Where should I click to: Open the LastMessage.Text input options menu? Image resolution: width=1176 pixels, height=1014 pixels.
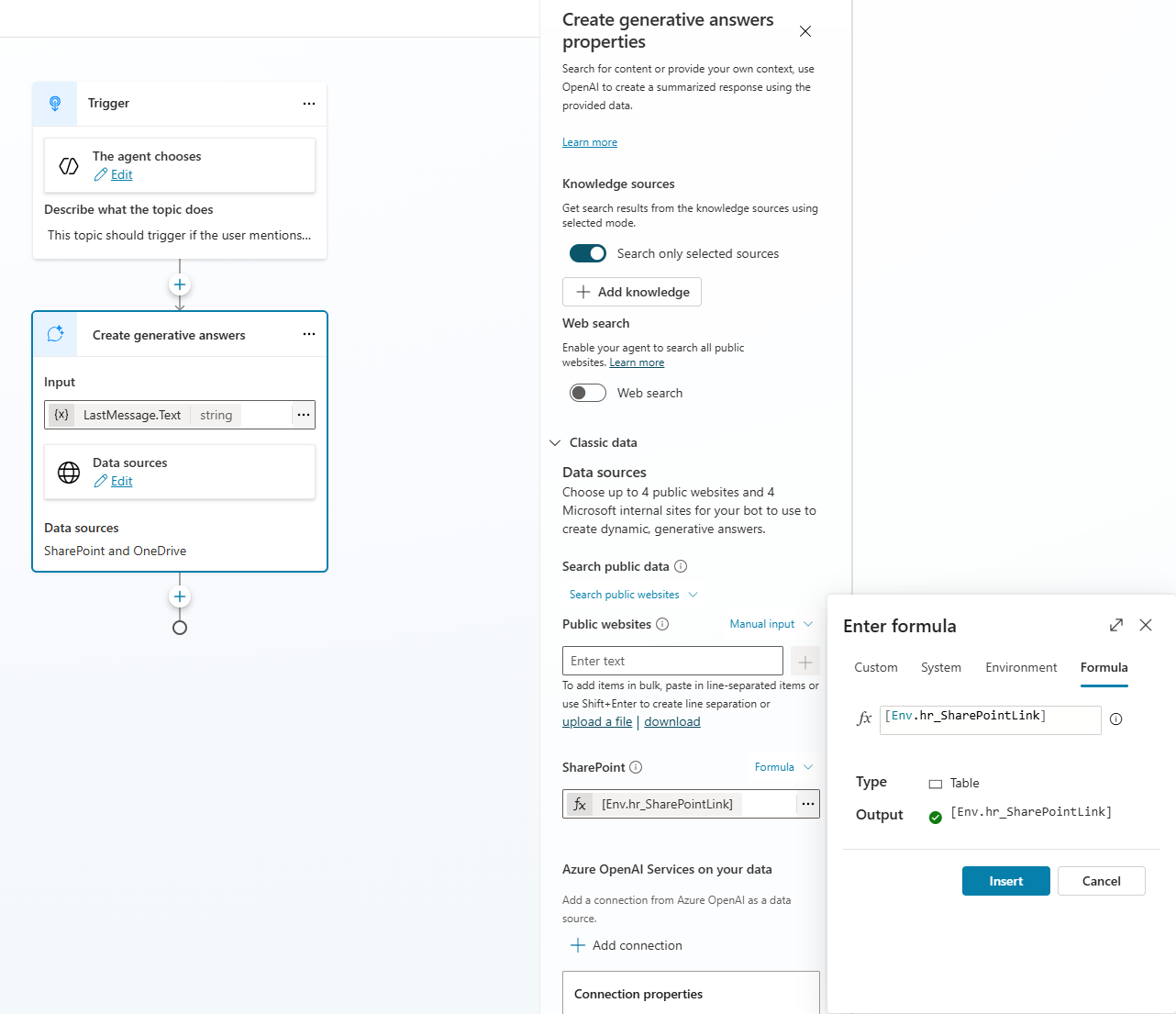tap(304, 415)
